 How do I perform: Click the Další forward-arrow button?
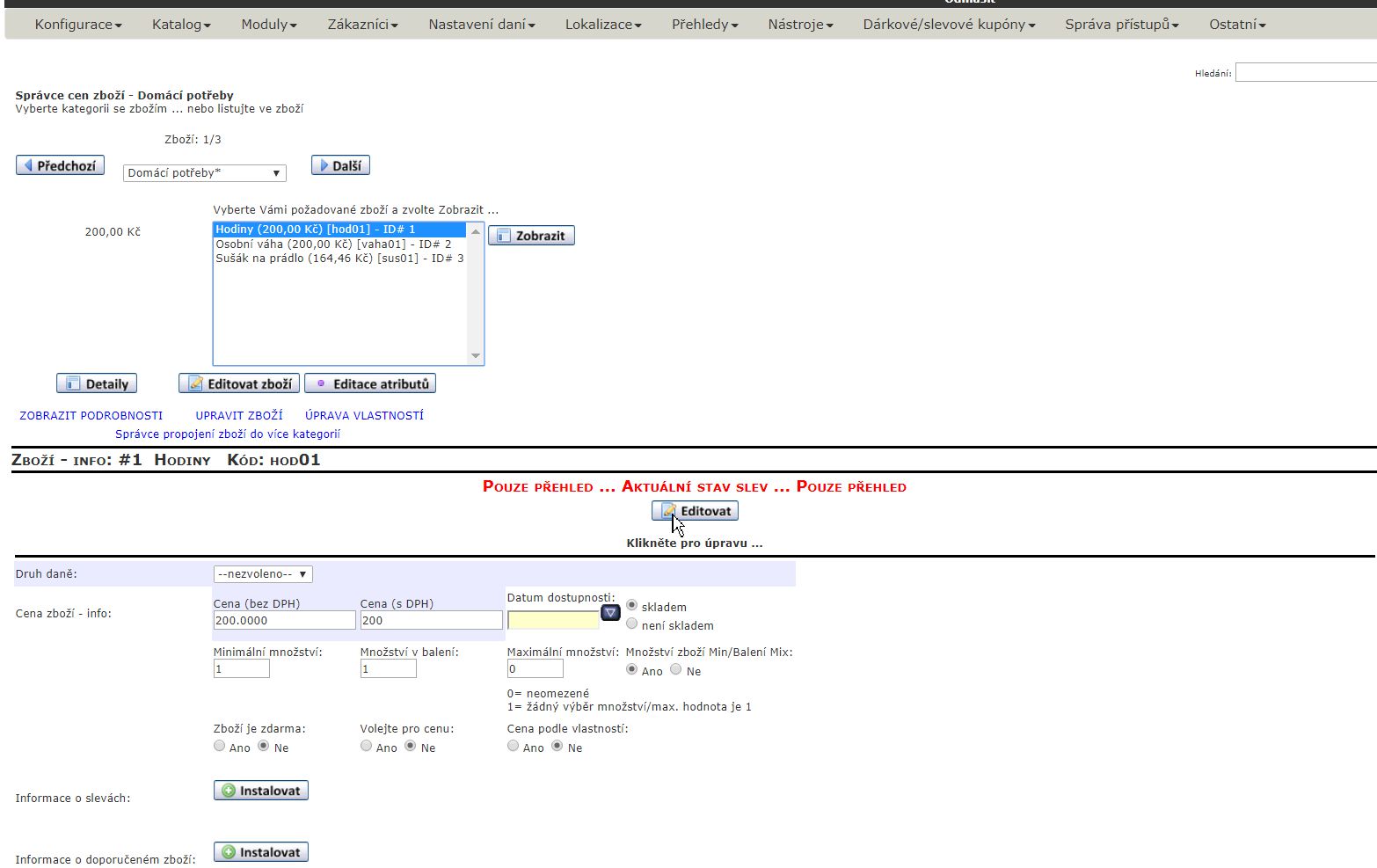click(x=340, y=165)
